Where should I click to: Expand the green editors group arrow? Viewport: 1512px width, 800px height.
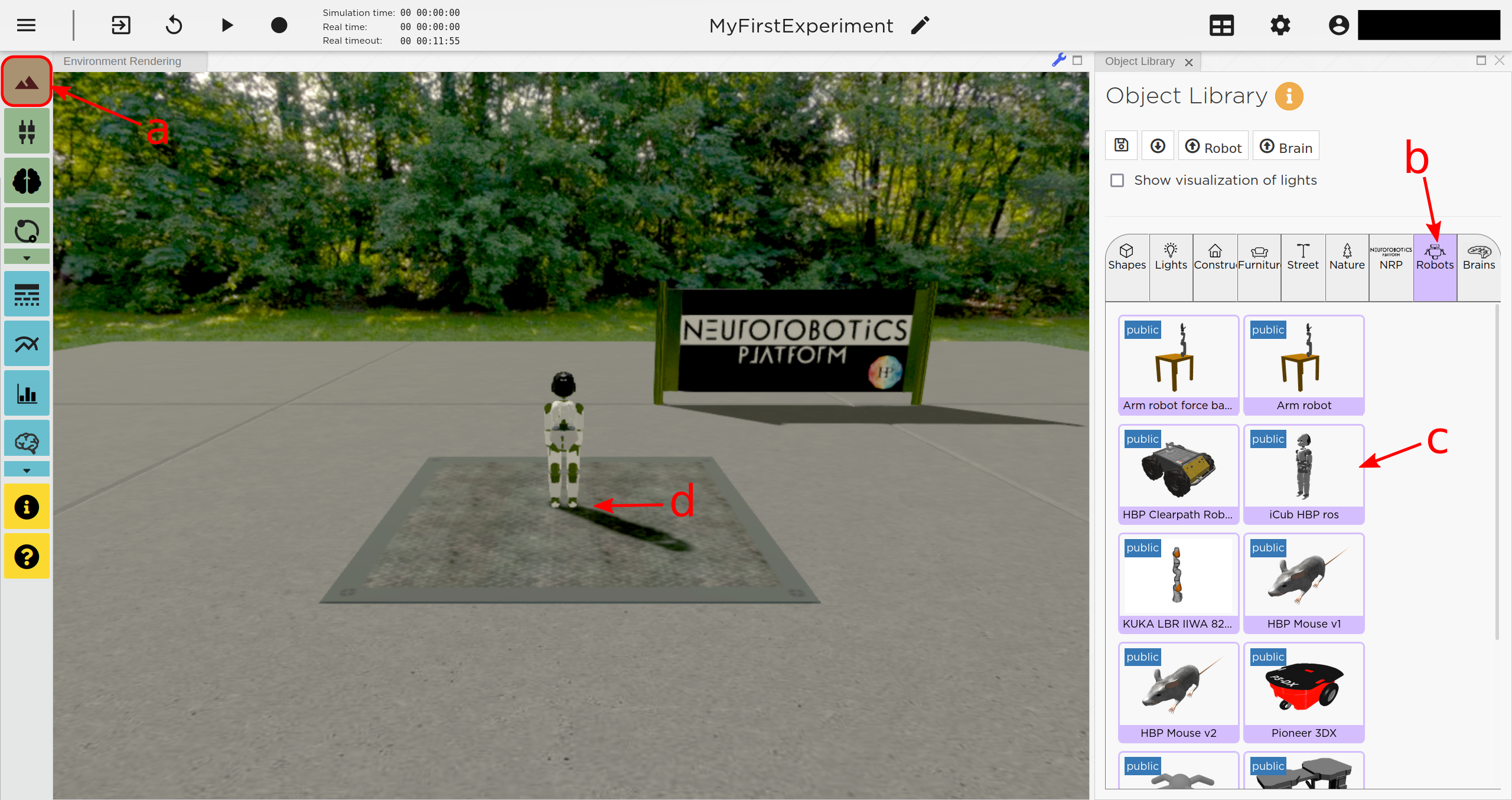tap(27, 257)
